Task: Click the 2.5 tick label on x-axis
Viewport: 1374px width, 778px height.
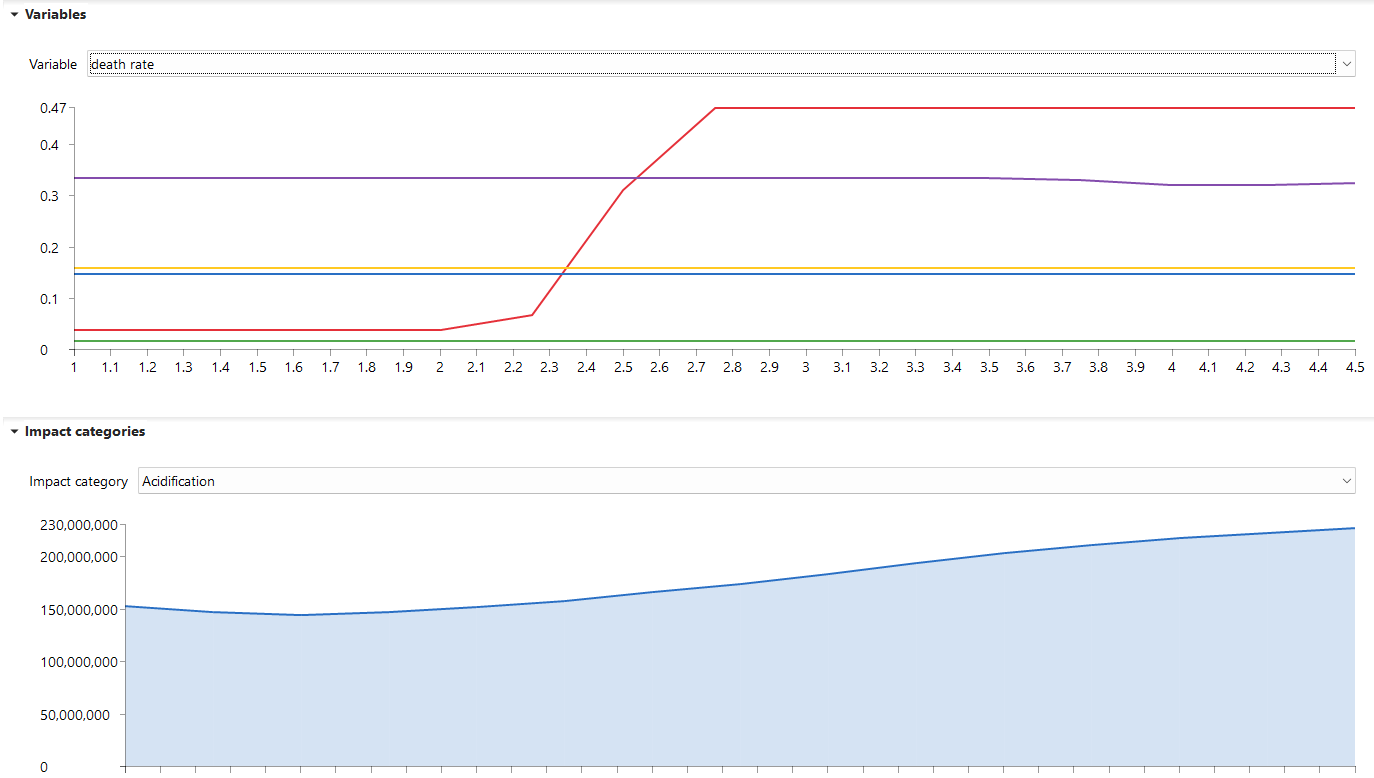Action: 622,368
